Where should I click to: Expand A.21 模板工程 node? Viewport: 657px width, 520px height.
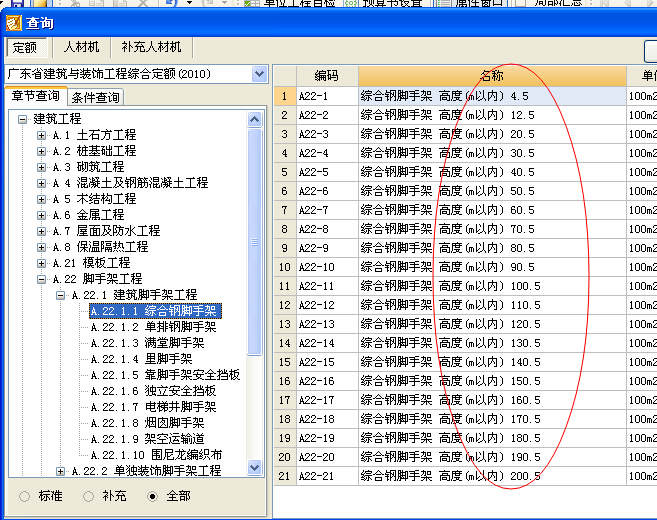pyautogui.click(x=41, y=263)
